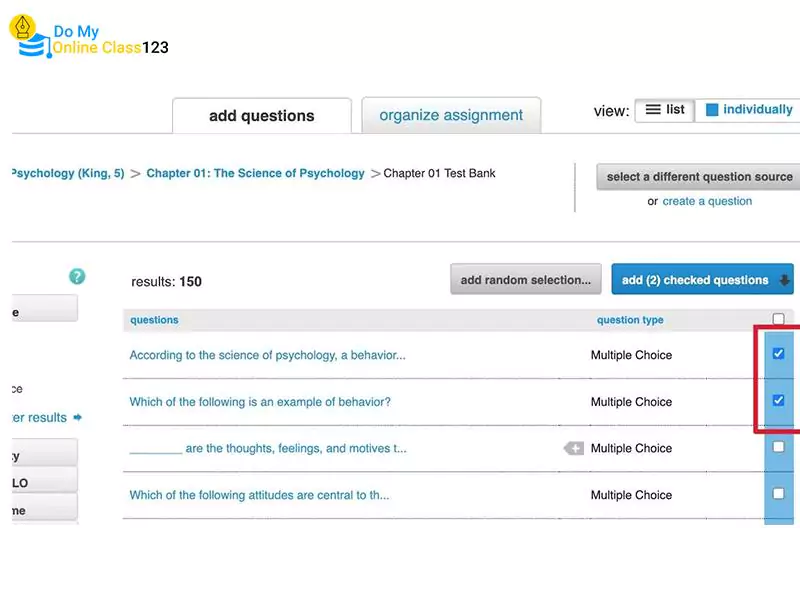The width and height of the screenshot is (800, 600).
Task: Click the Do My Online Class123 logo
Action: pyautogui.click(x=89, y=37)
